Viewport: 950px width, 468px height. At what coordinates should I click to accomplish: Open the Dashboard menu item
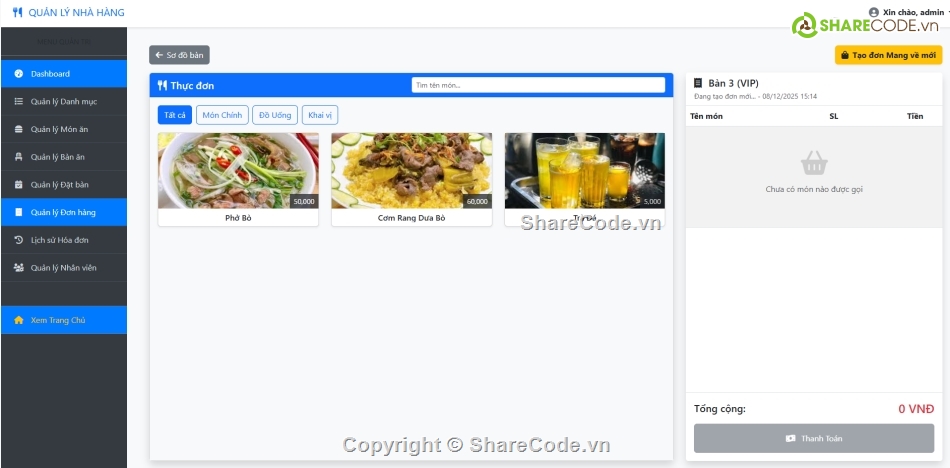click(64, 74)
